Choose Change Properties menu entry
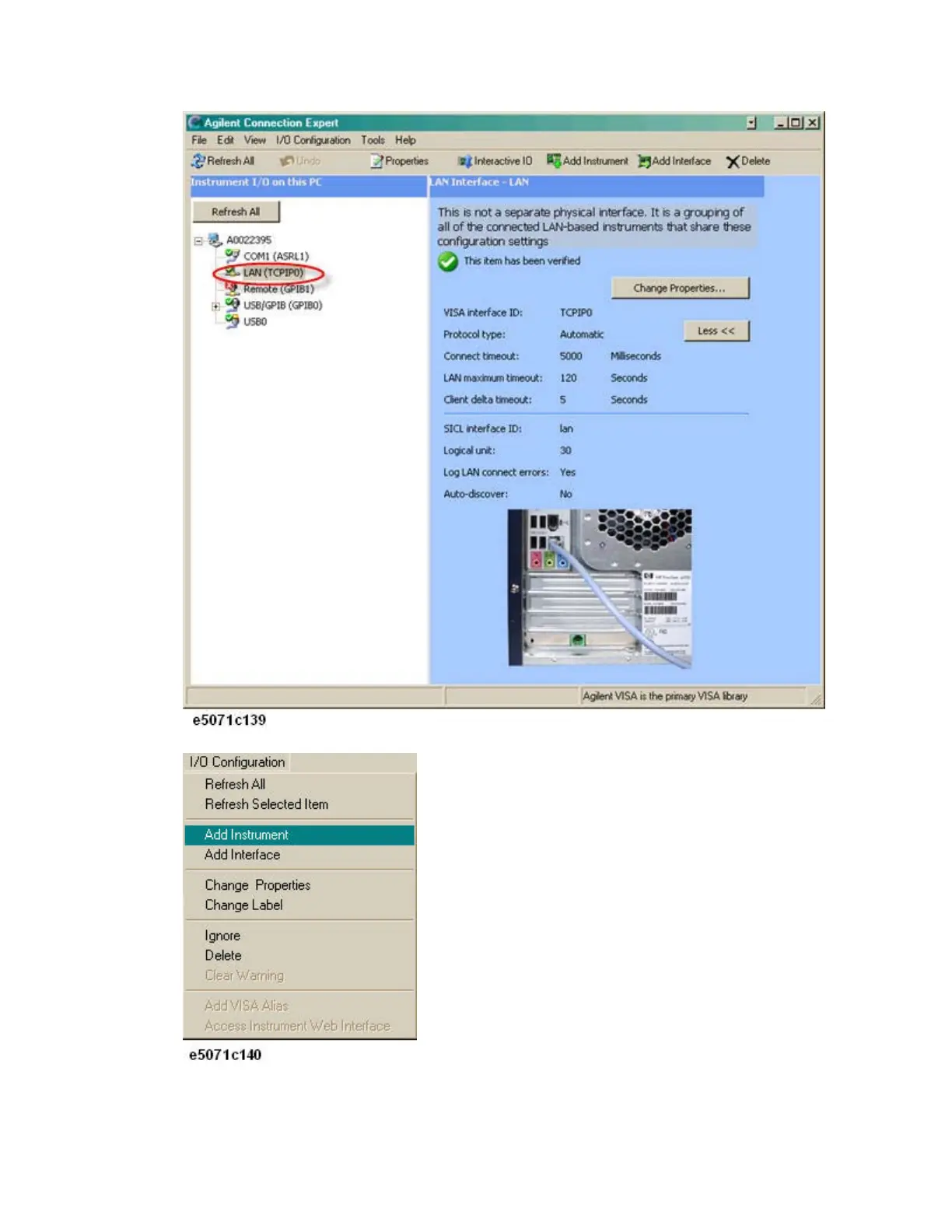The width and height of the screenshot is (952, 1232). point(299,885)
